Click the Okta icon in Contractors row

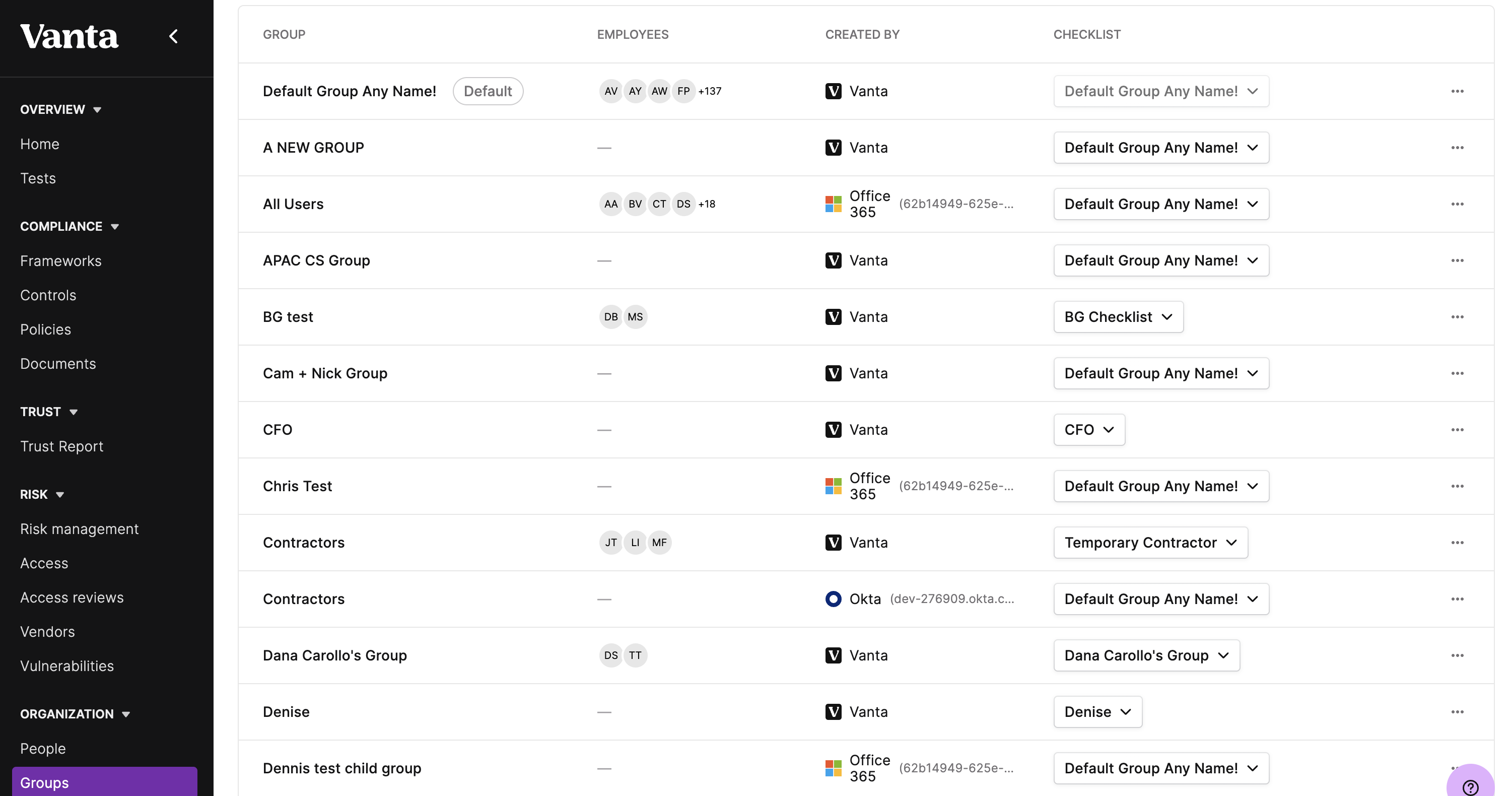(x=833, y=599)
